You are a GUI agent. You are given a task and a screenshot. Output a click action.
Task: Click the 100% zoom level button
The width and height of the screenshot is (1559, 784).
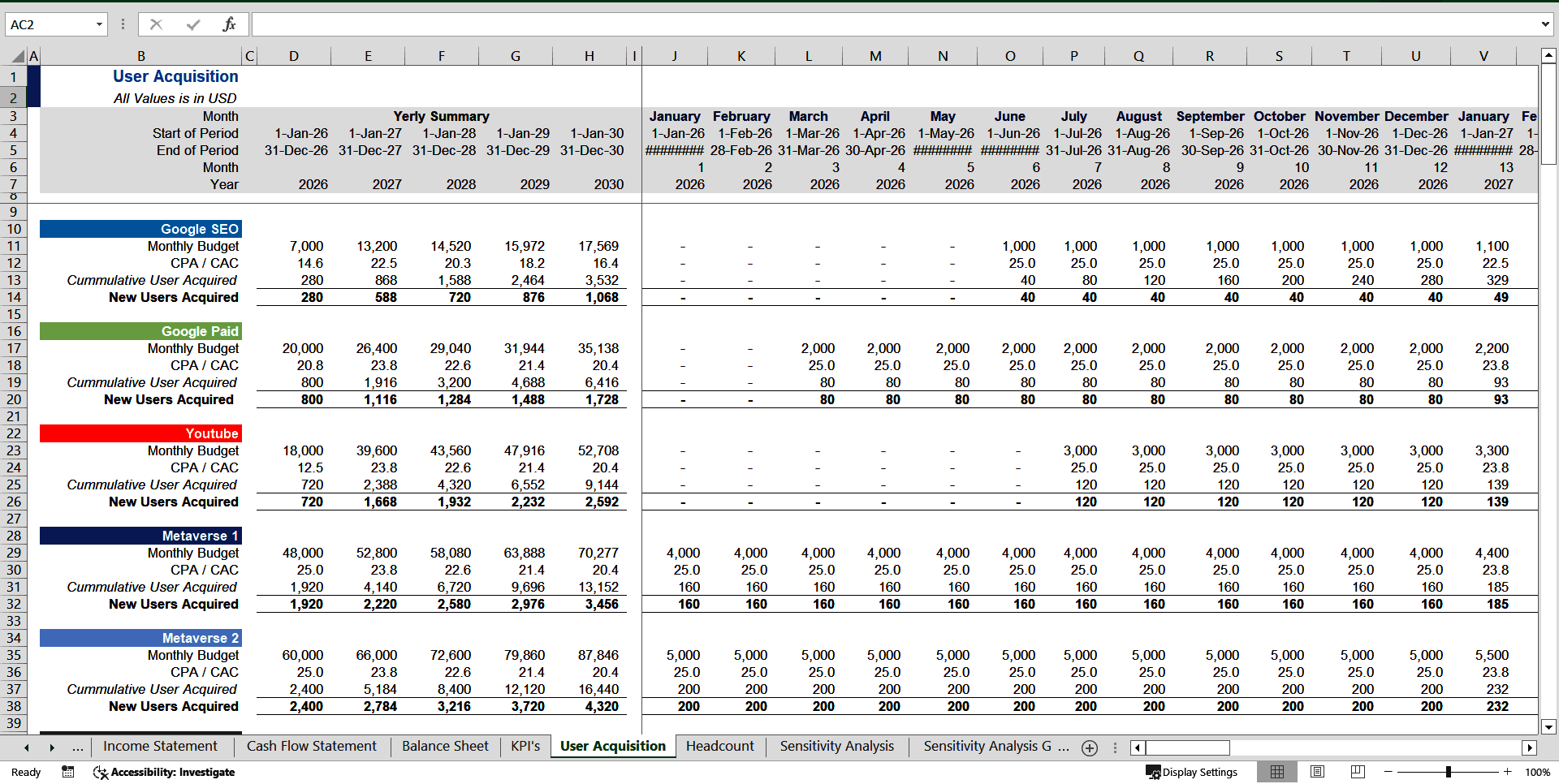[1537, 772]
